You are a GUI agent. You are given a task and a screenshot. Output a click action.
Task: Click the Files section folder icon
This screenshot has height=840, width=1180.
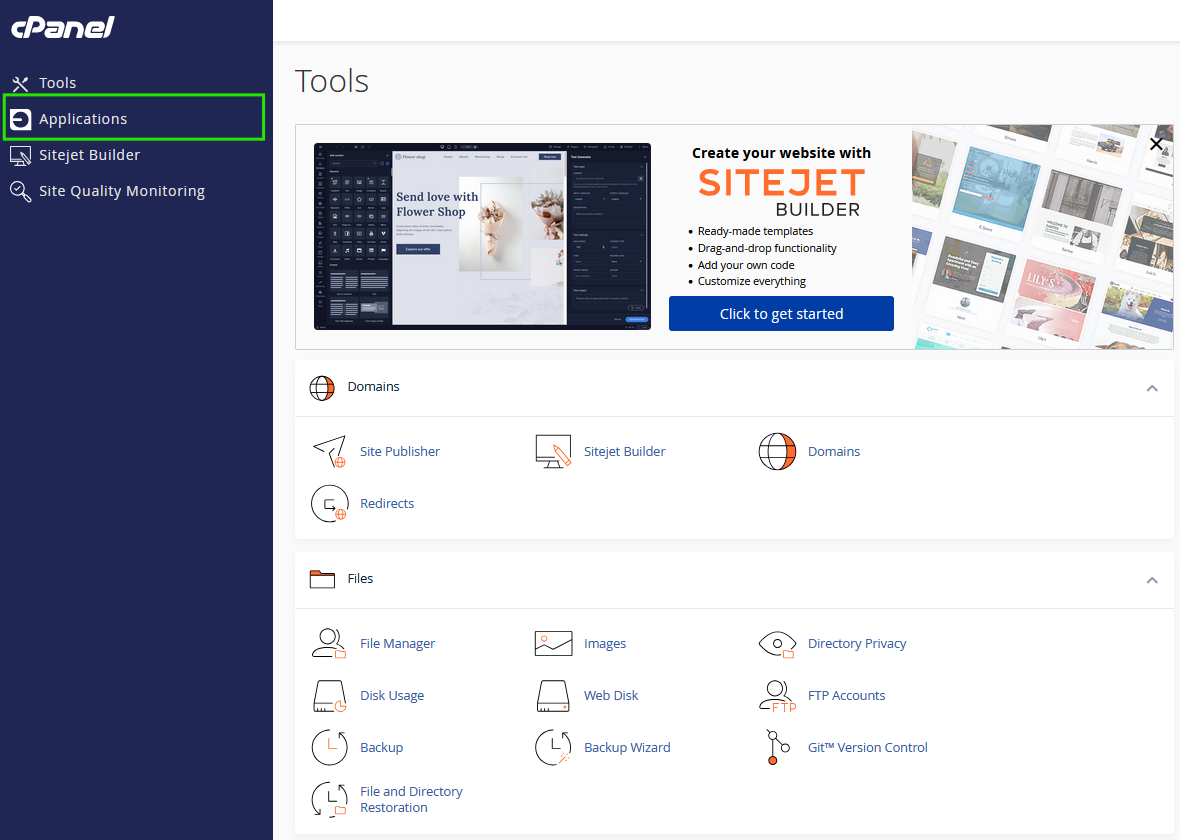[x=322, y=579]
